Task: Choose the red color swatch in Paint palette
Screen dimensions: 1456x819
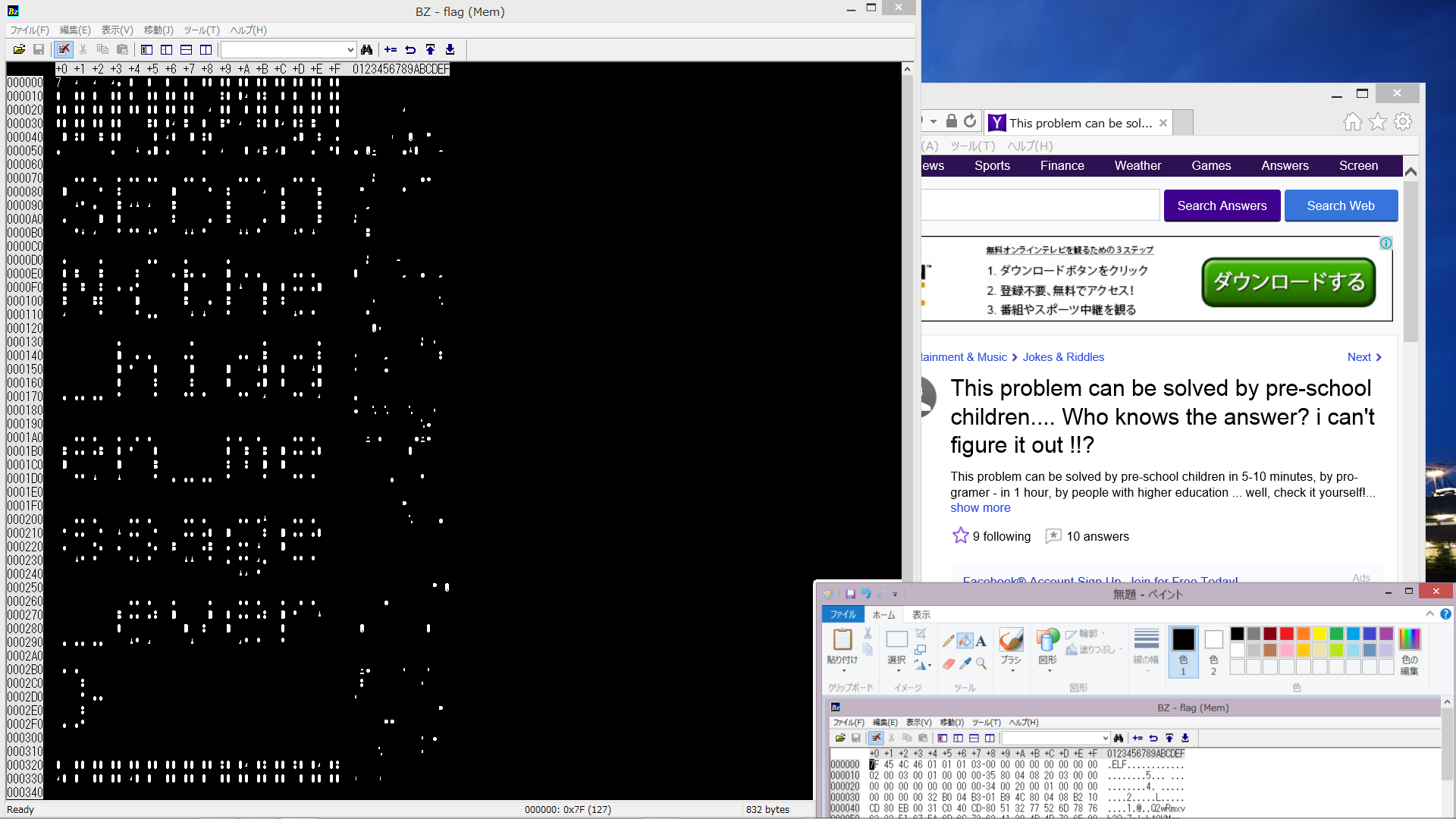Action: [x=1287, y=634]
